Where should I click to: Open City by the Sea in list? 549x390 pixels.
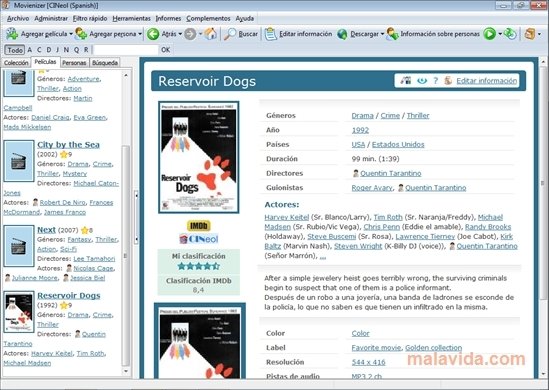tap(68, 145)
